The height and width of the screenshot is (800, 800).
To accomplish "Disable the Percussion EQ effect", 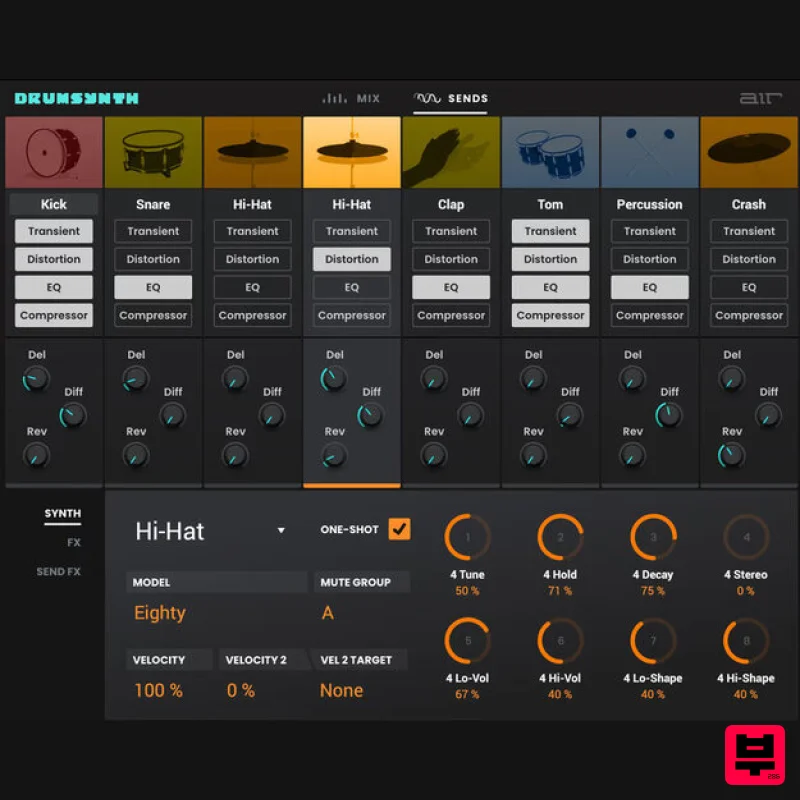I will point(649,287).
